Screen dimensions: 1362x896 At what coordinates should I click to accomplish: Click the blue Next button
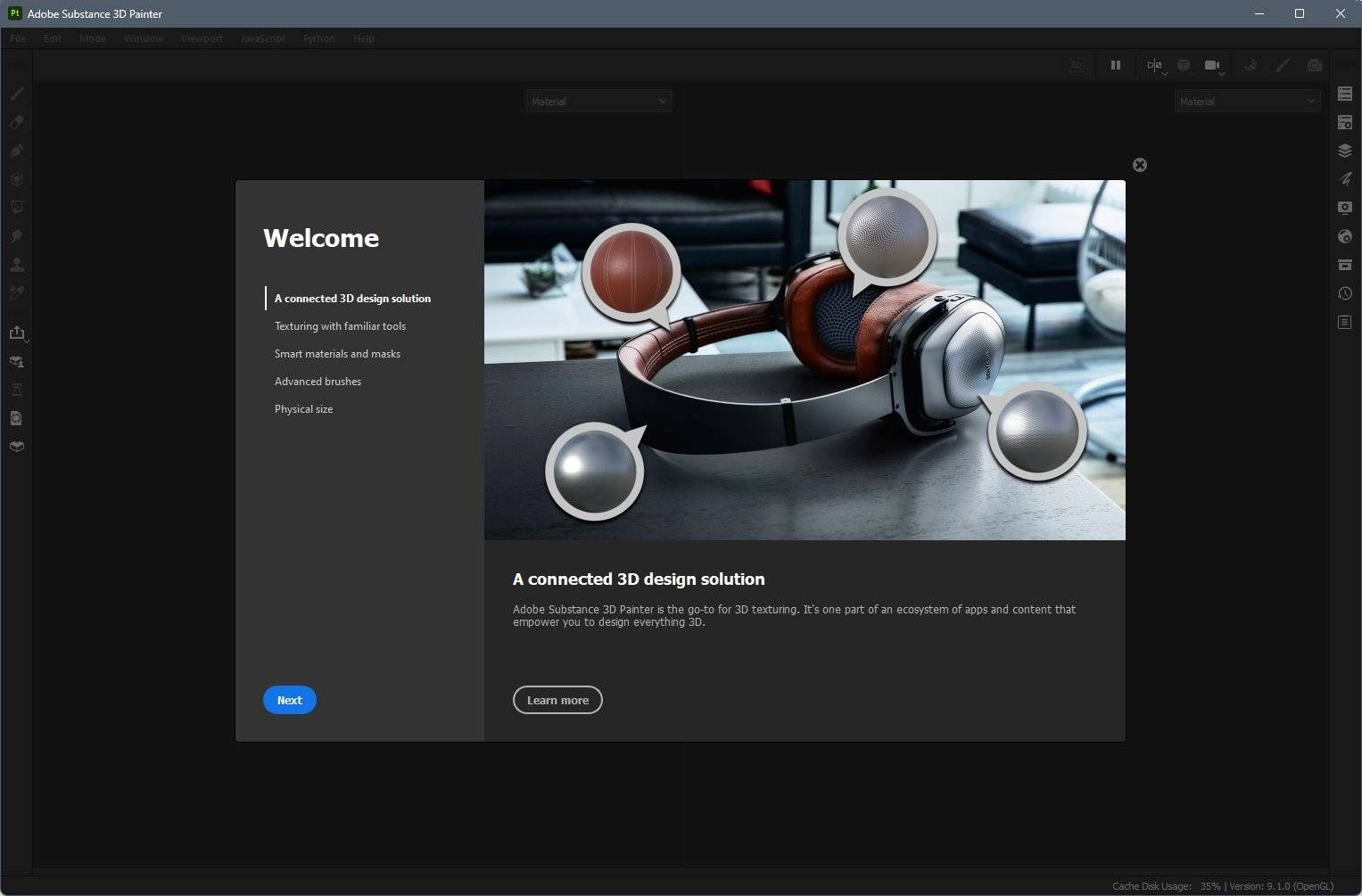click(290, 700)
